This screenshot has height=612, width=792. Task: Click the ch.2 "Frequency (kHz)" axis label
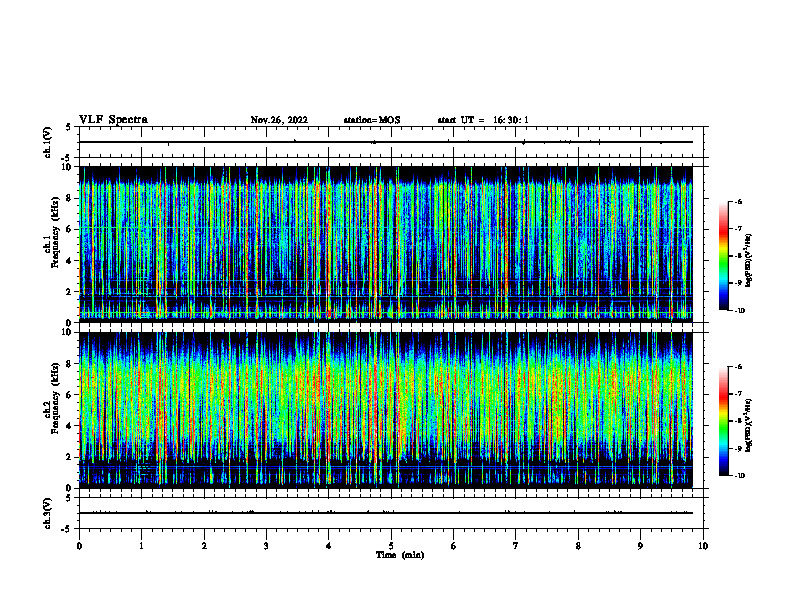tap(55, 398)
